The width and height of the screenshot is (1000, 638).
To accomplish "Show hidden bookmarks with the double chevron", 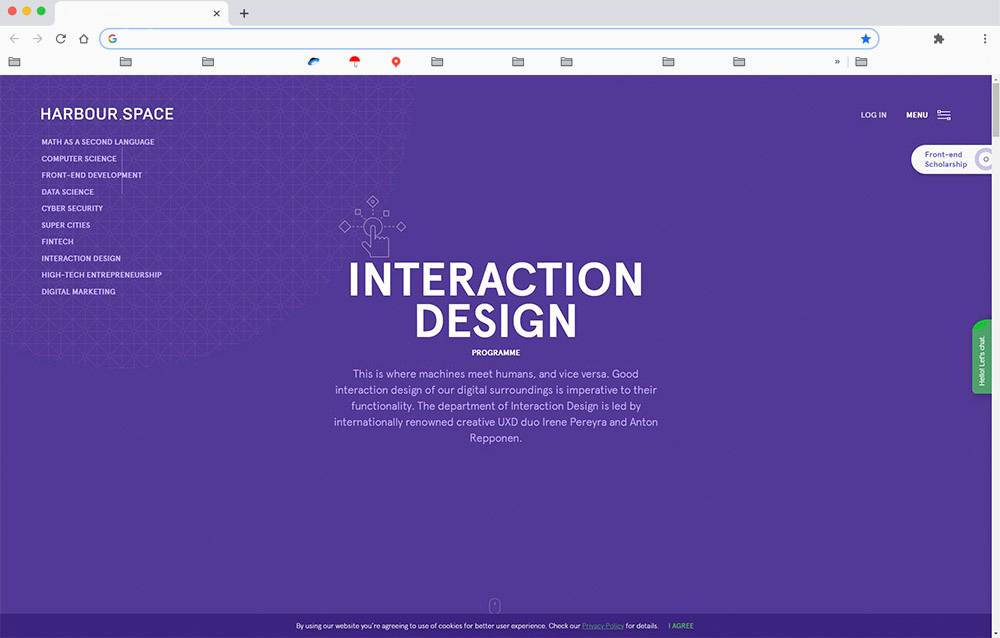I will click(837, 62).
